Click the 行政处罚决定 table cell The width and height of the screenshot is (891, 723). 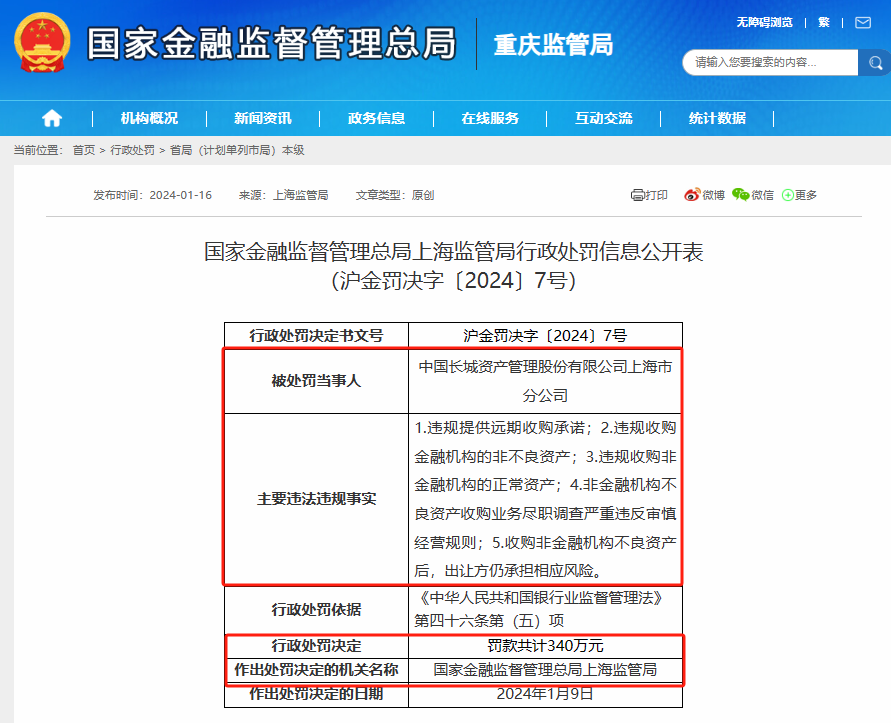tap(317, 646)
